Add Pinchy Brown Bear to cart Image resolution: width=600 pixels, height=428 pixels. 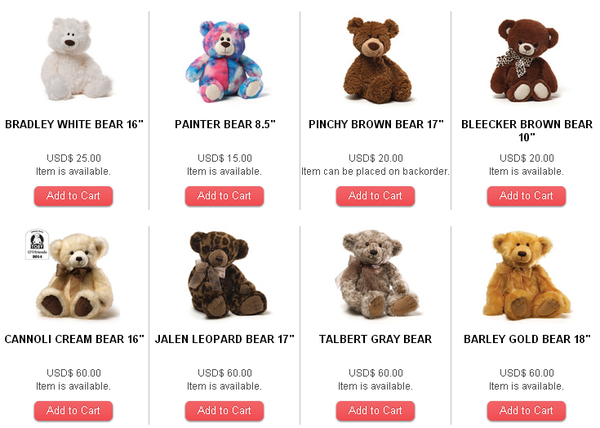coord(375,196)
